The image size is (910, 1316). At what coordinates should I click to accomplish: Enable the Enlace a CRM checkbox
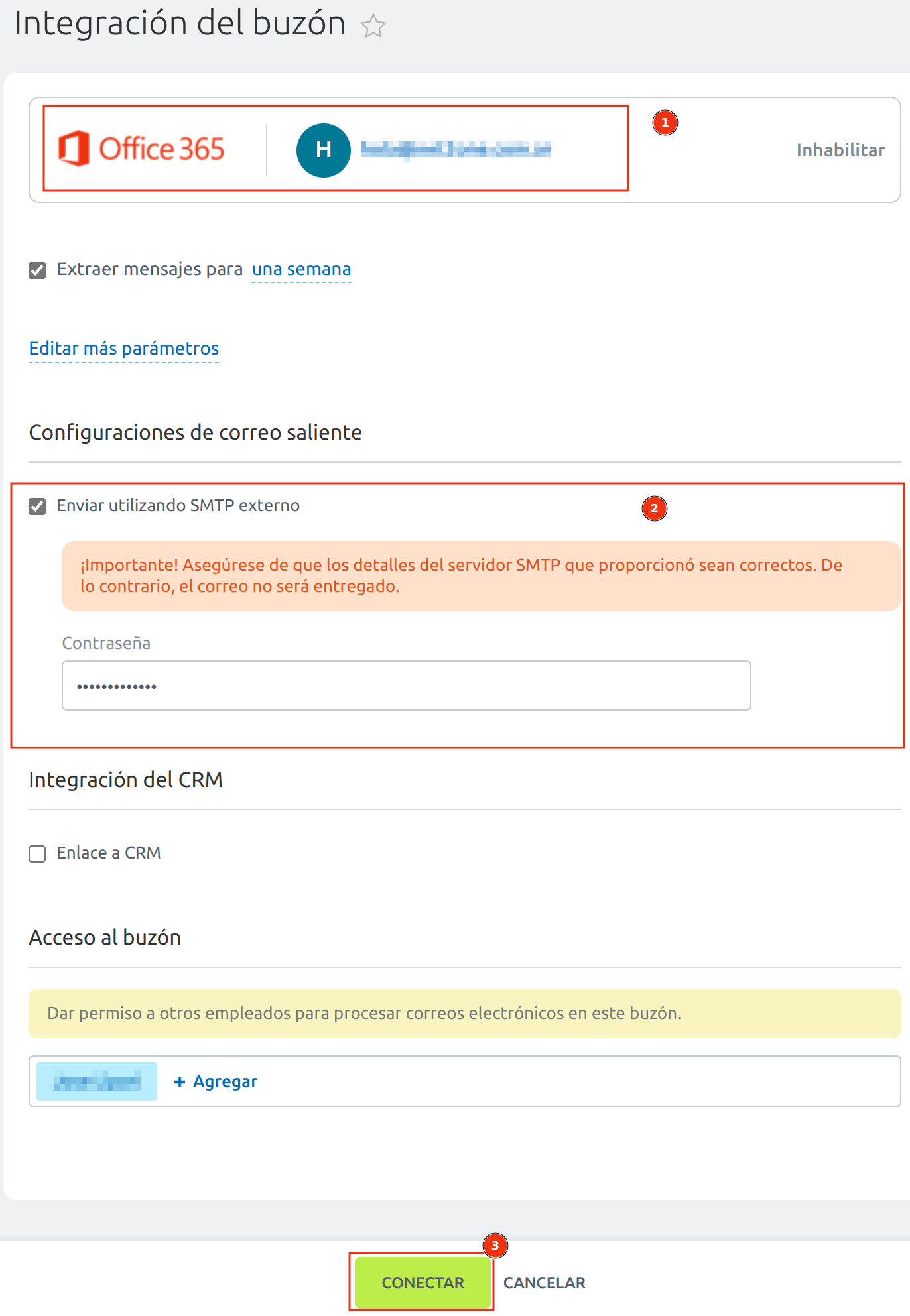point(37,854)
